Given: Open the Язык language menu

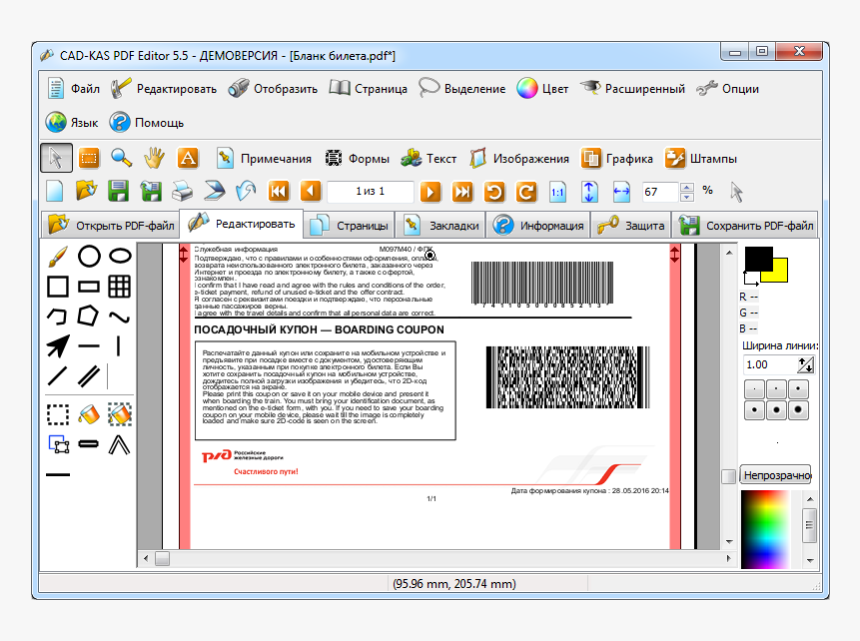Looking at the screenshot, I should [x=72, y=123].
